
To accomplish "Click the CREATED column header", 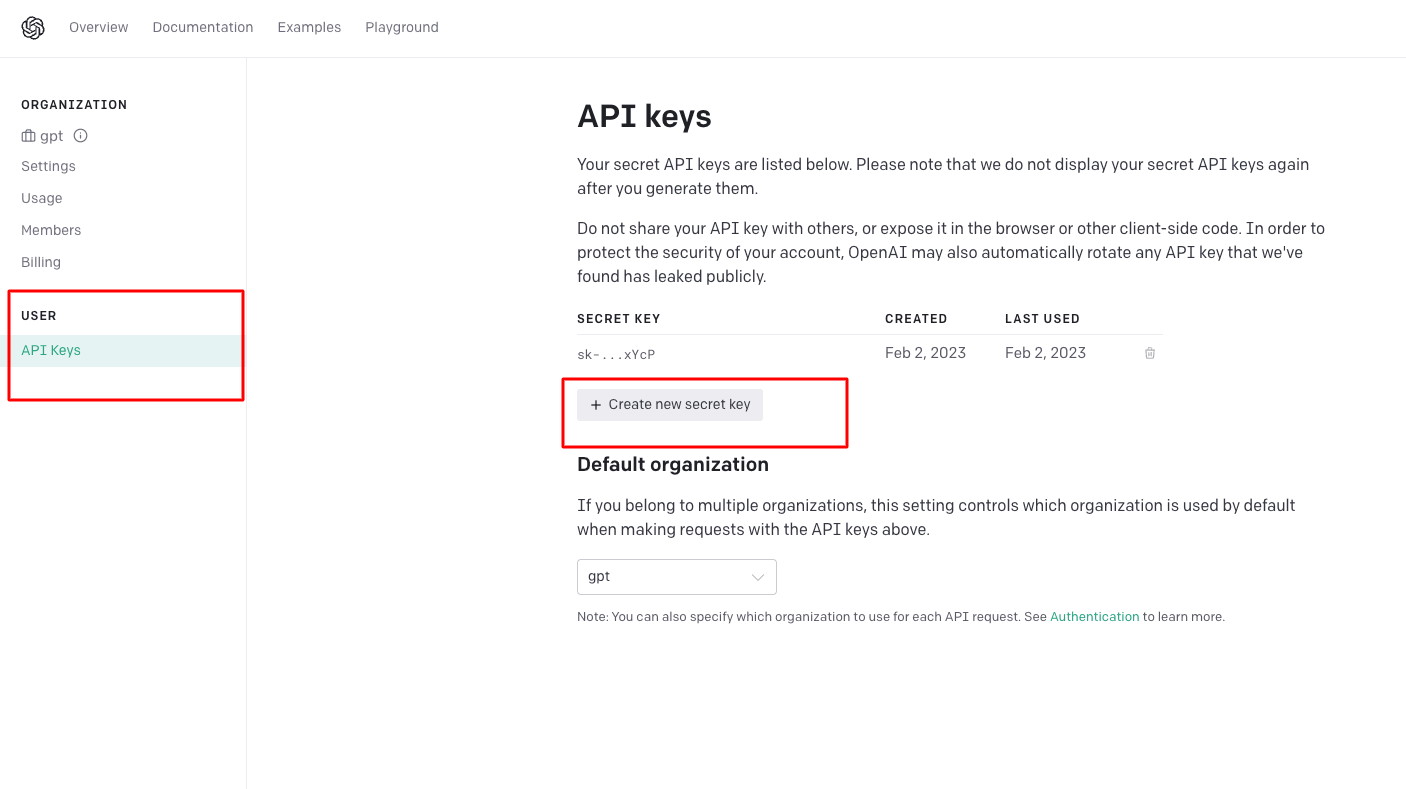I will pyautogui.click(x=916, y=319).
